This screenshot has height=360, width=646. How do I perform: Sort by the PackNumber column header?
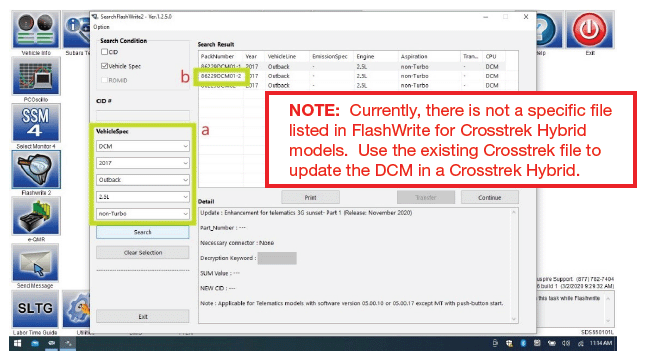pyautogui.click(x=220, y=56)
